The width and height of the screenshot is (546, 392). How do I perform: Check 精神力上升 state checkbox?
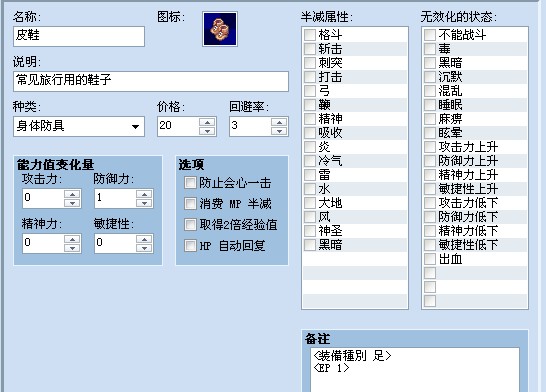pos(430,175)
